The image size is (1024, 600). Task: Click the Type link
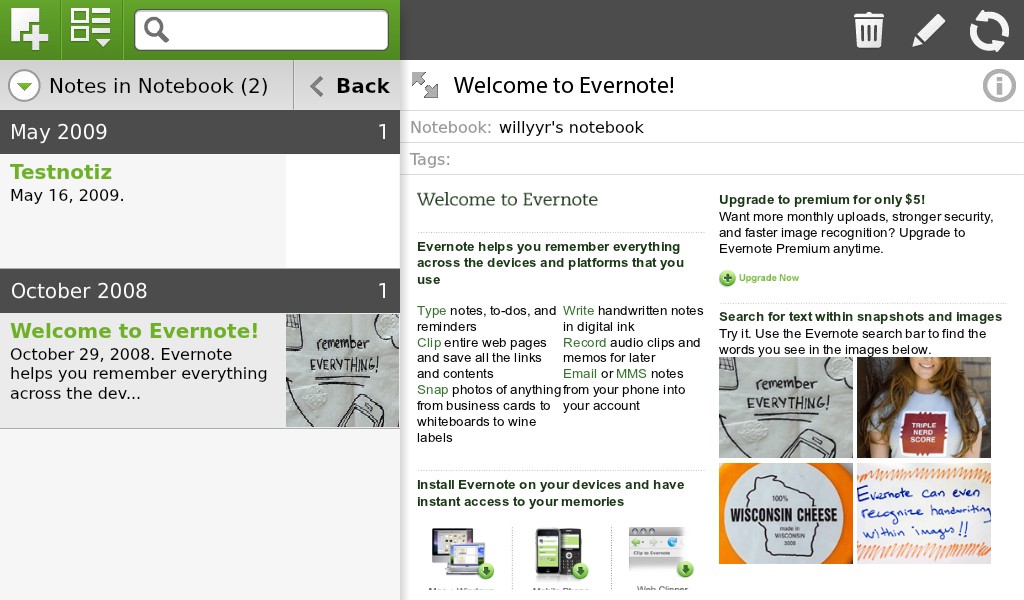click(431, 311)
